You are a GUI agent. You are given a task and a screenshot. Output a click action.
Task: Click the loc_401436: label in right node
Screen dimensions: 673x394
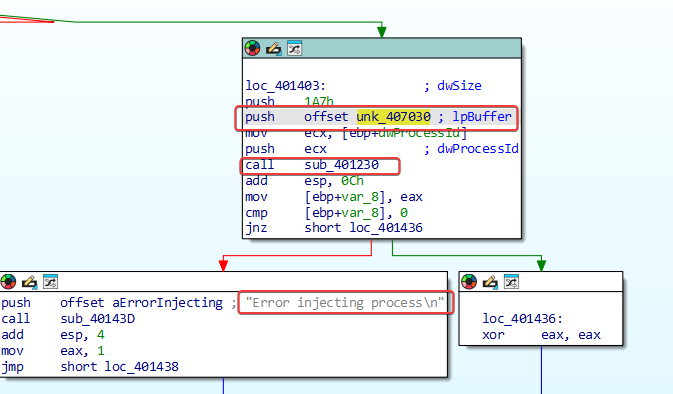(522, 319)
